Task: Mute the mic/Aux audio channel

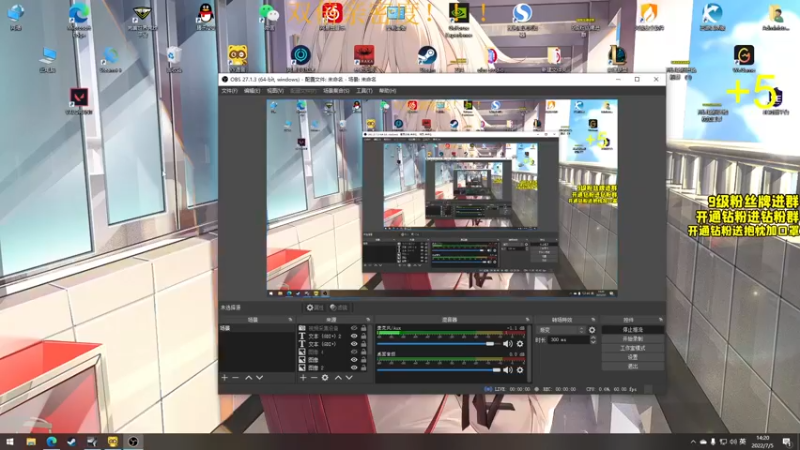Action: pyautogui.click(x=508, y=344)
